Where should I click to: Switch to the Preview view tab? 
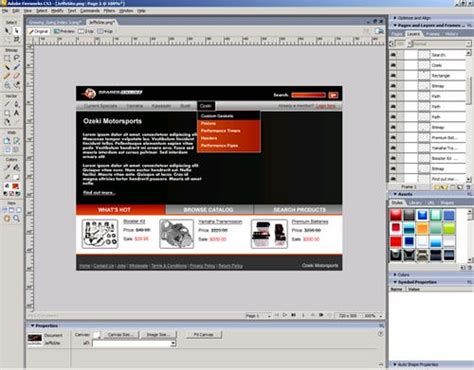pos(64,31)
